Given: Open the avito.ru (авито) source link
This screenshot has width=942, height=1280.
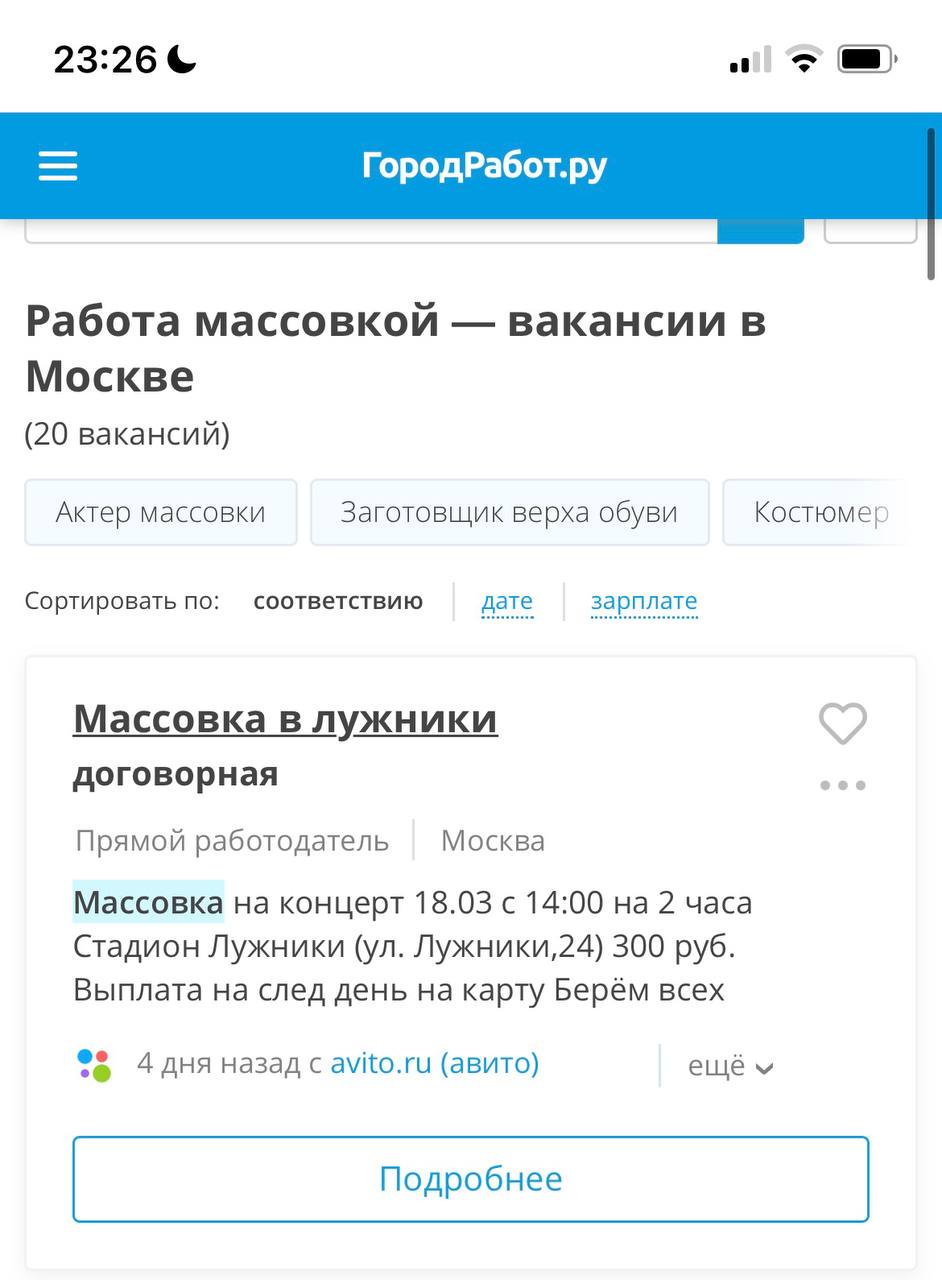Looking at the screenshot, I should pyautogui.click(x=434, y=1063).
